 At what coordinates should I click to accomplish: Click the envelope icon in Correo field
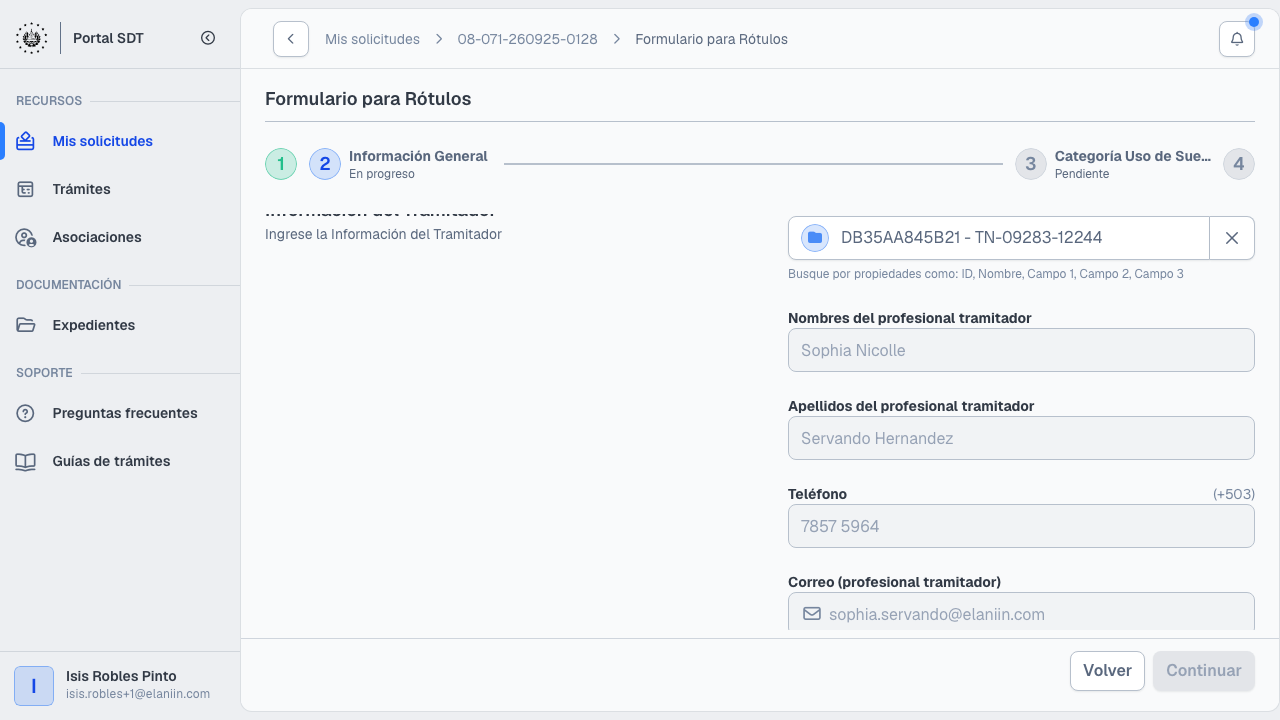[x=812, y=613]
